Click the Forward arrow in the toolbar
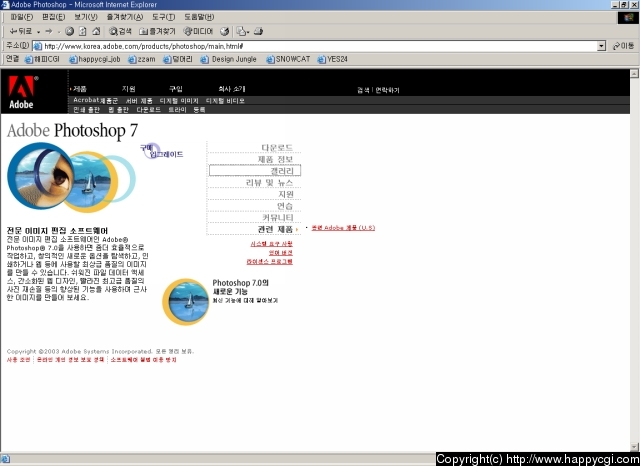This screenshot has height=466, width=640. coord(49,31)
